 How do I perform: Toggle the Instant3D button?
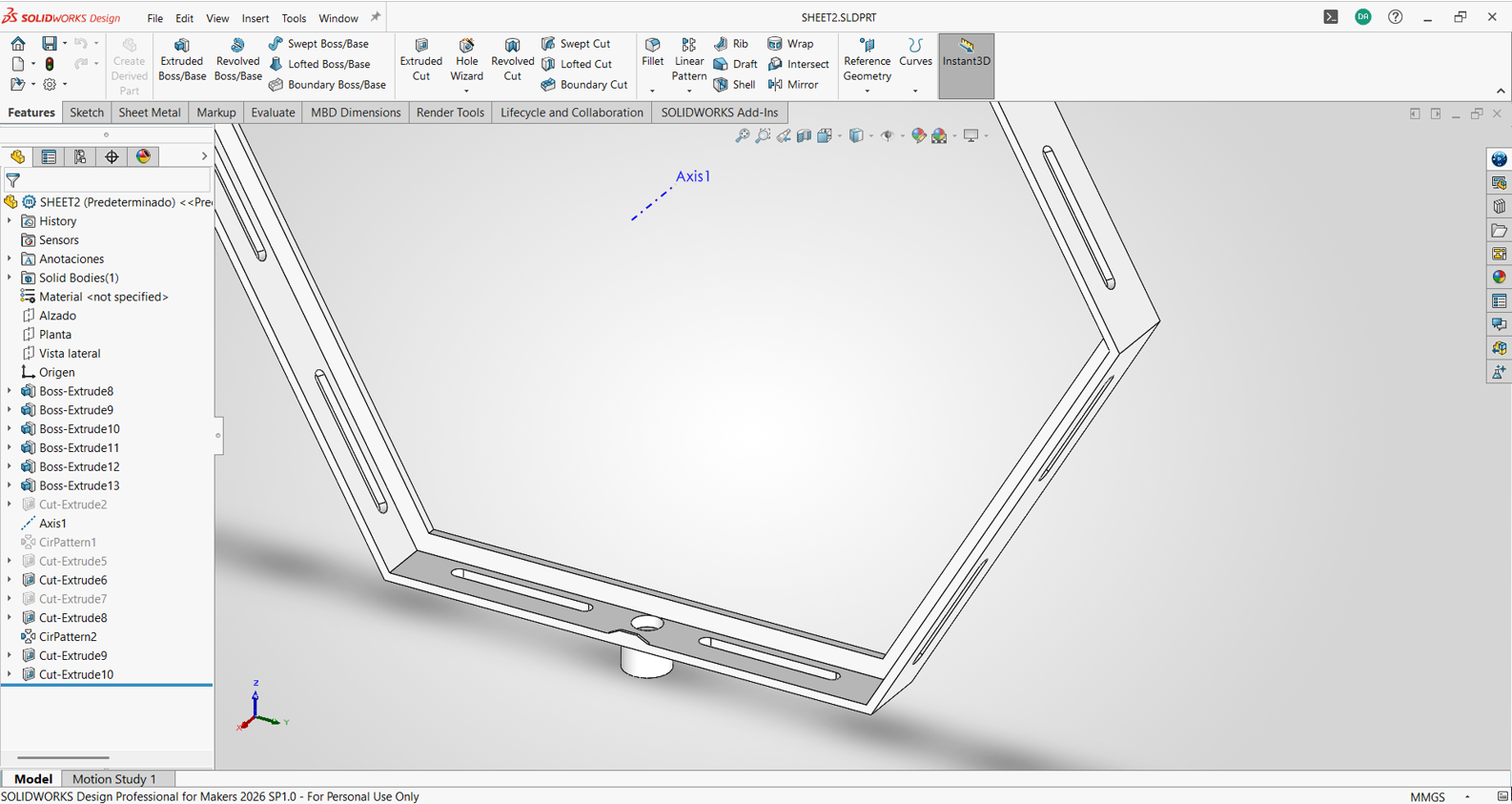coord(967,66)
